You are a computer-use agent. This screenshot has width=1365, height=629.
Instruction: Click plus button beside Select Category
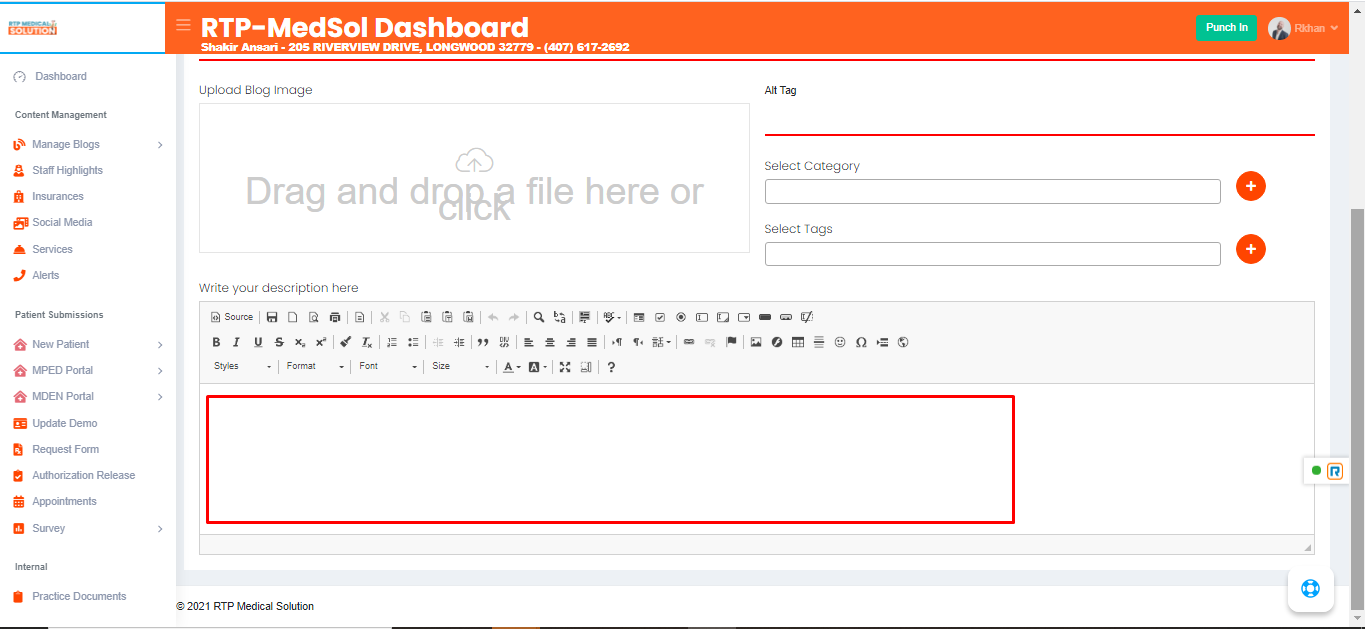point(1251,186)
